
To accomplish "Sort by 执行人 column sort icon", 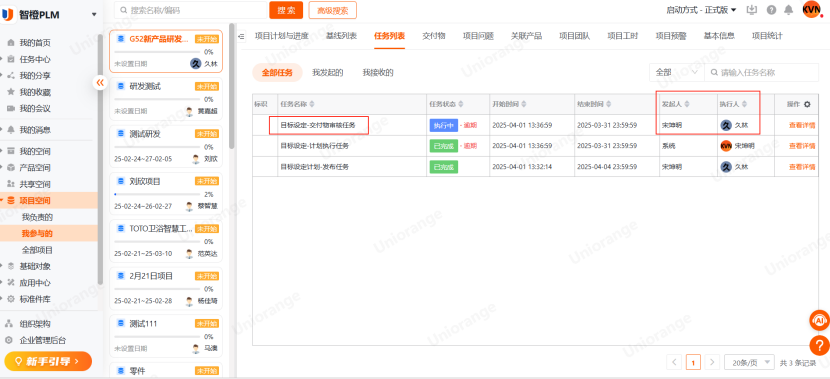I will point(744,104).
